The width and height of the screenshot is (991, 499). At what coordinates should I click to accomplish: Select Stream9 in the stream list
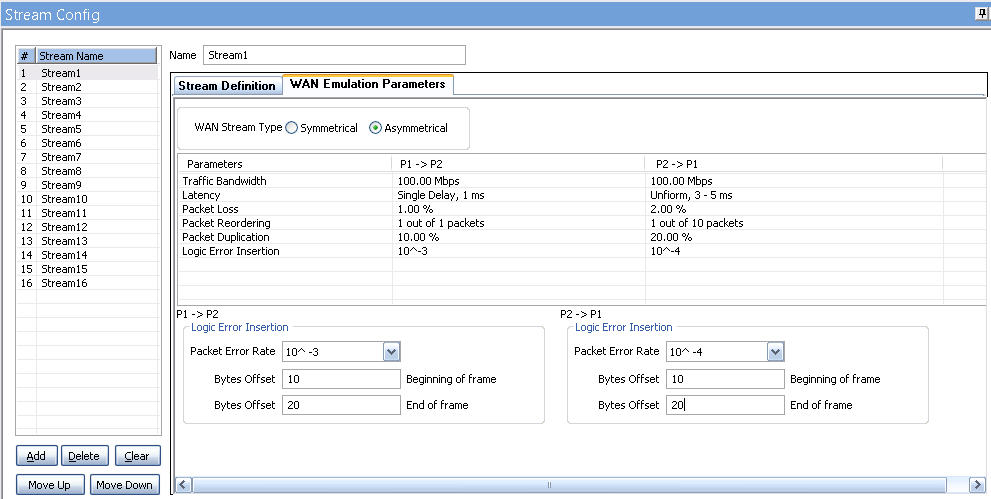click(x=87, y=185)
